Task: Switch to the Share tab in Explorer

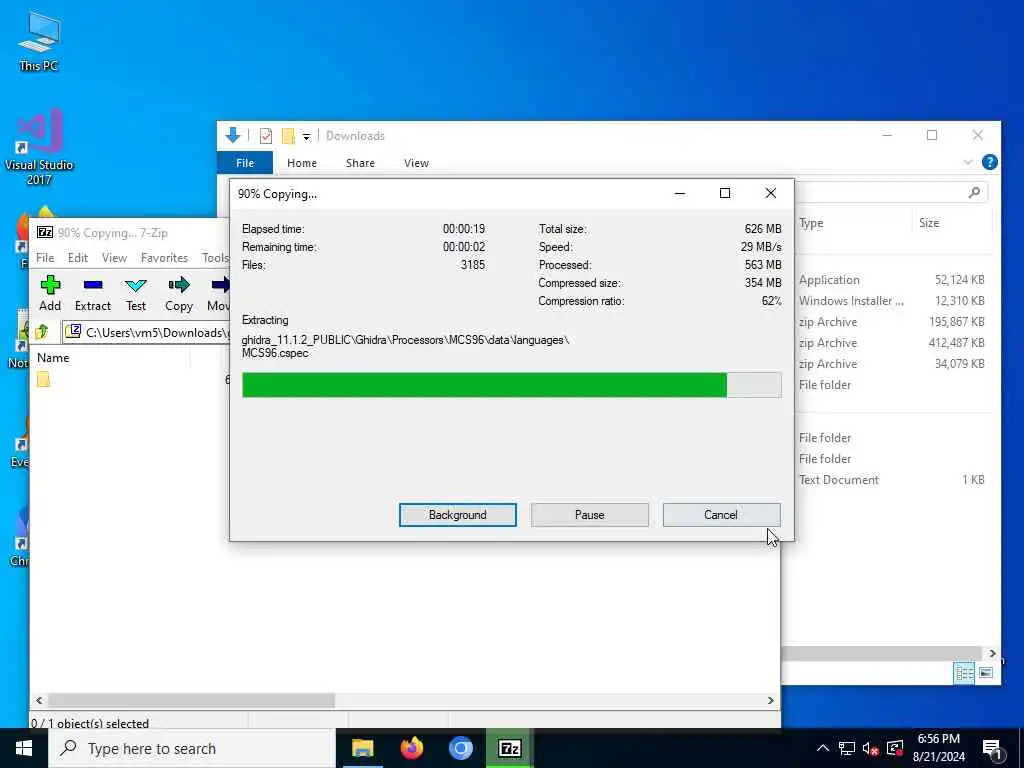Action: pyautogui.click(x=360, y=163)
